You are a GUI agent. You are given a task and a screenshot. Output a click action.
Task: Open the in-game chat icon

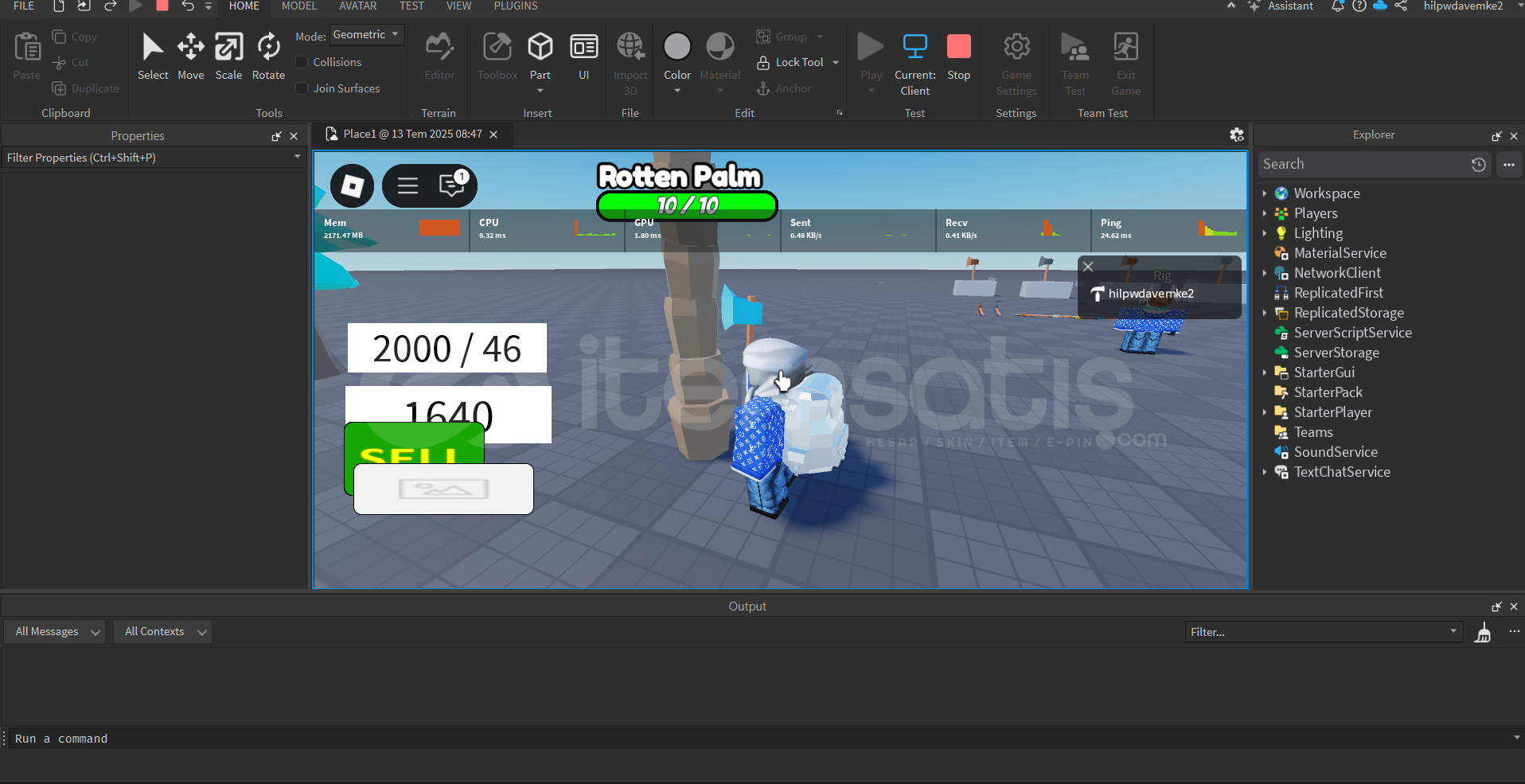[x=452, y=185]
